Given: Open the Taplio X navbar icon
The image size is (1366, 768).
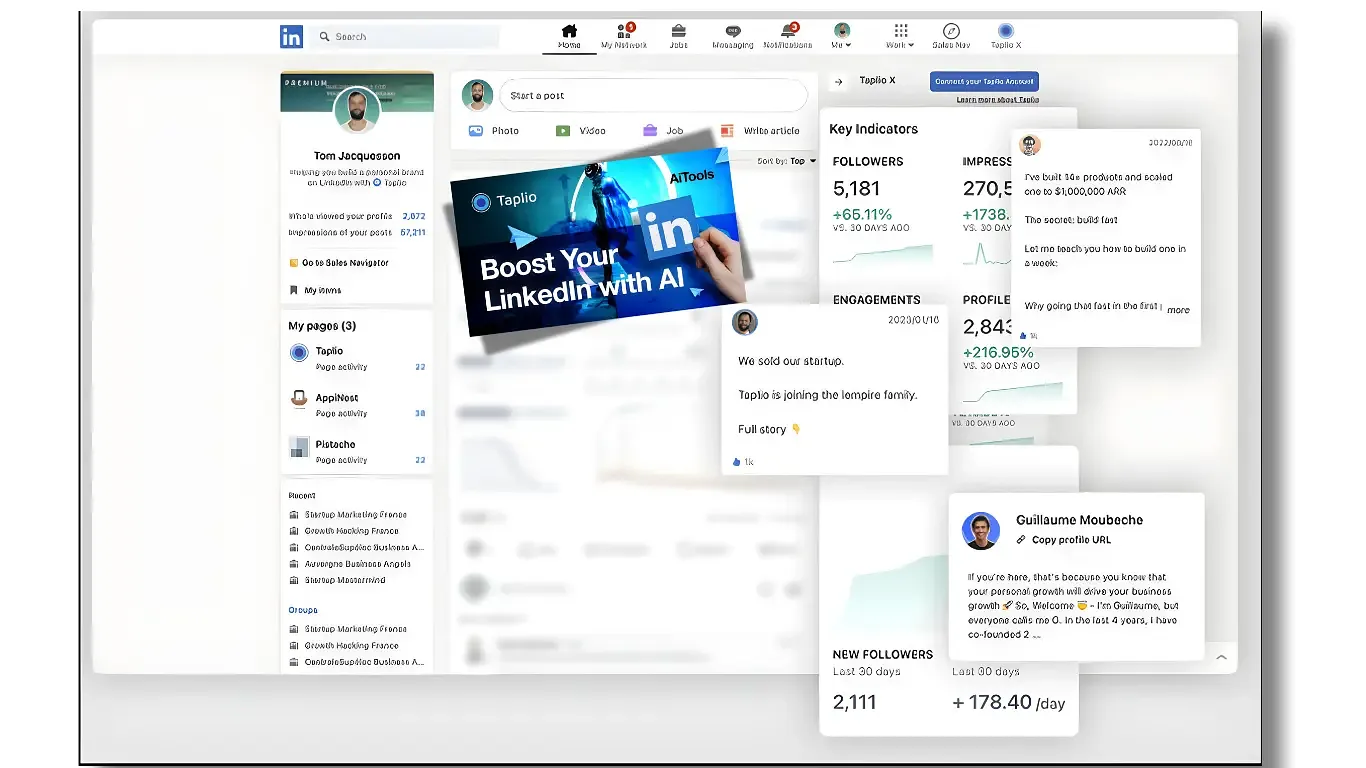Looking at the screenshot, I should click(x=1006, y=37).
